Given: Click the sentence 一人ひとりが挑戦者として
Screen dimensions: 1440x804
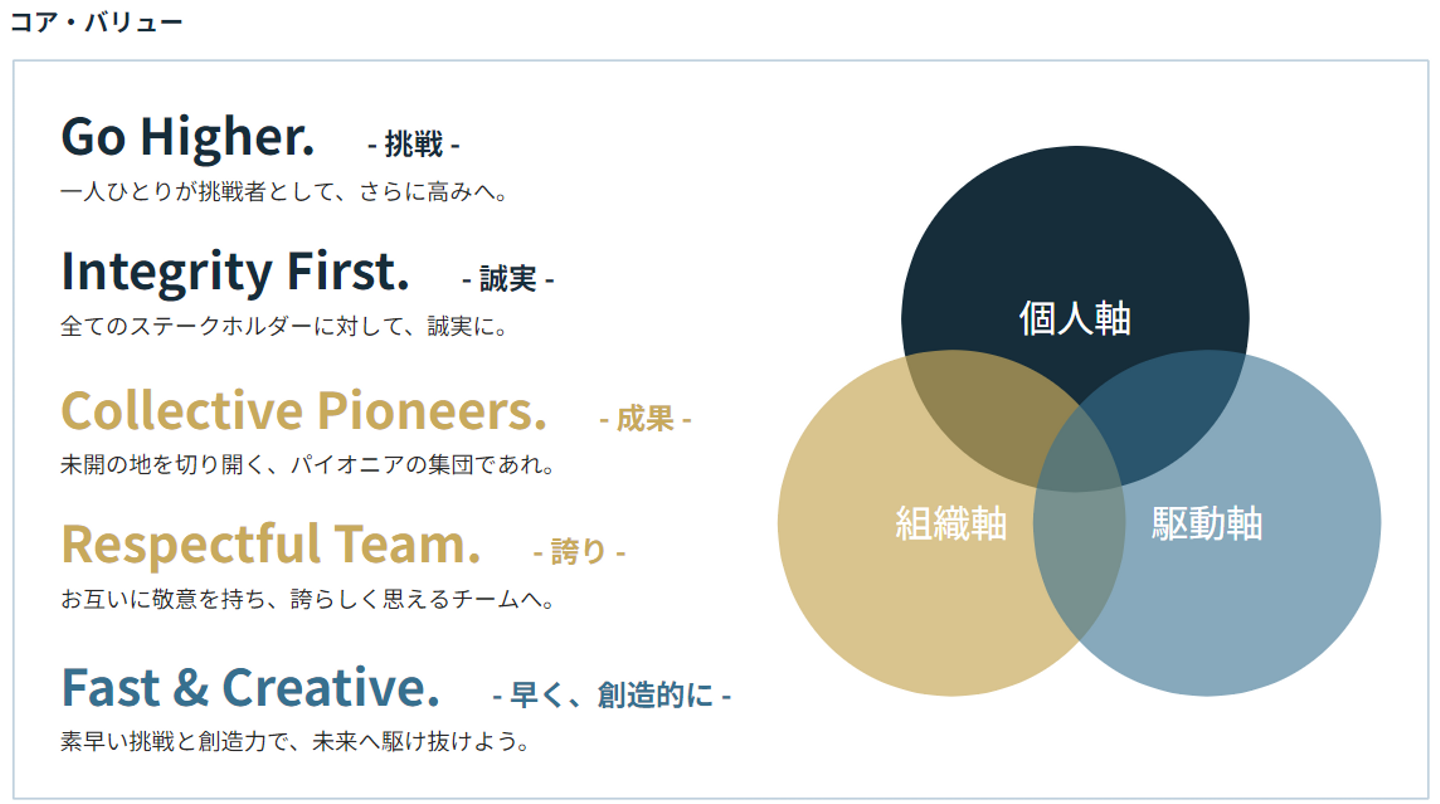Looking at the screenshot, I should point(285,191).
